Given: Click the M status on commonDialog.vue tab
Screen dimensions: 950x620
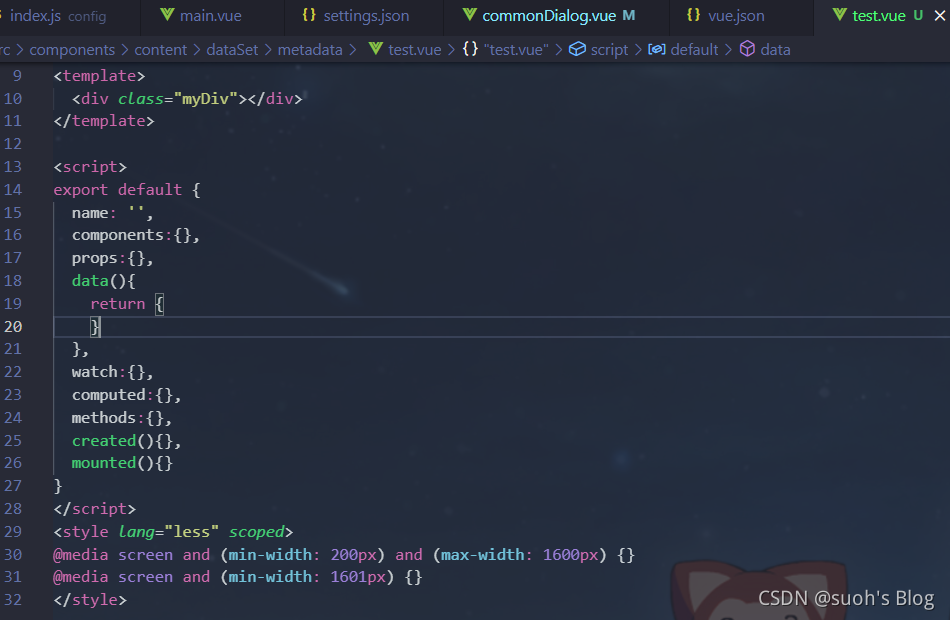Looking at the screenshot, I should pyautogui.click(x=629, y=15).
